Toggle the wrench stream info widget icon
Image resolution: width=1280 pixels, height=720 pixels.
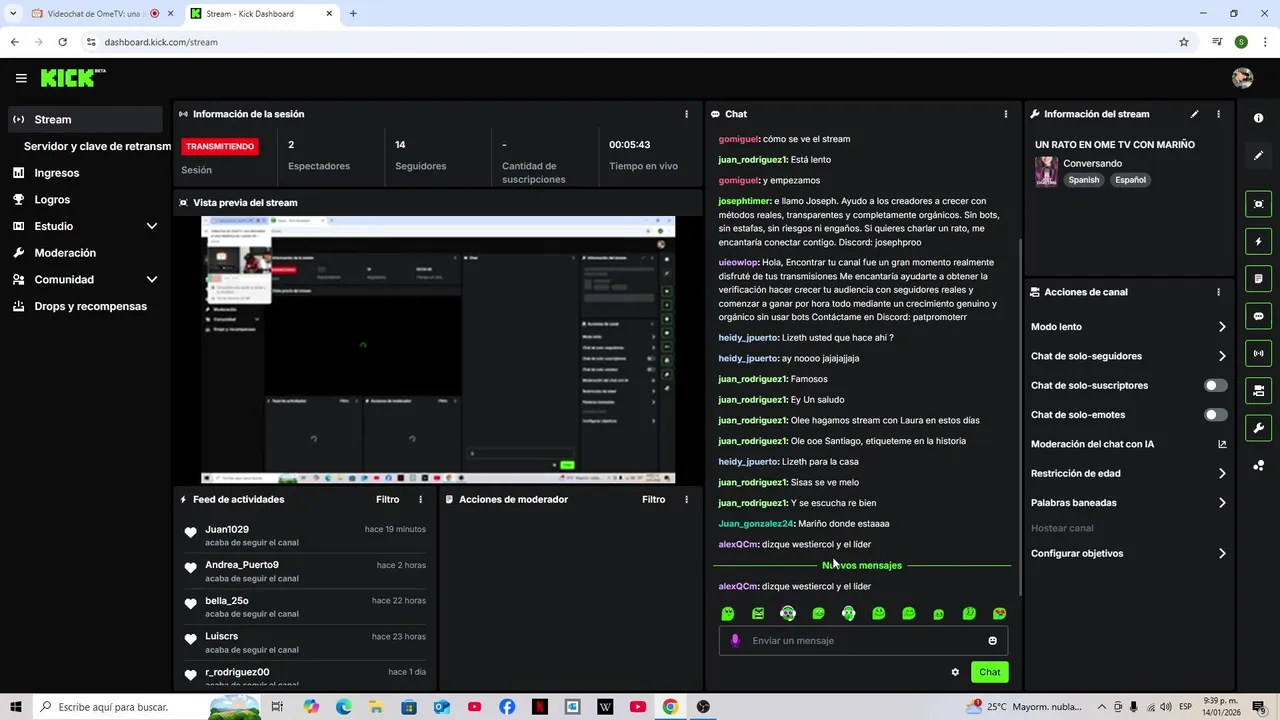click(x=1258, y=428)
